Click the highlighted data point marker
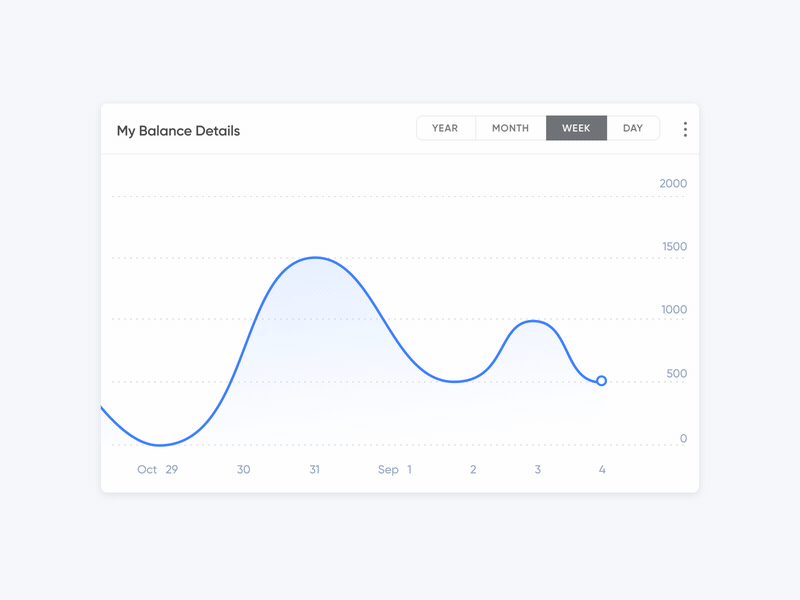This screenshot has width=800, height=600. pos(602,380)
